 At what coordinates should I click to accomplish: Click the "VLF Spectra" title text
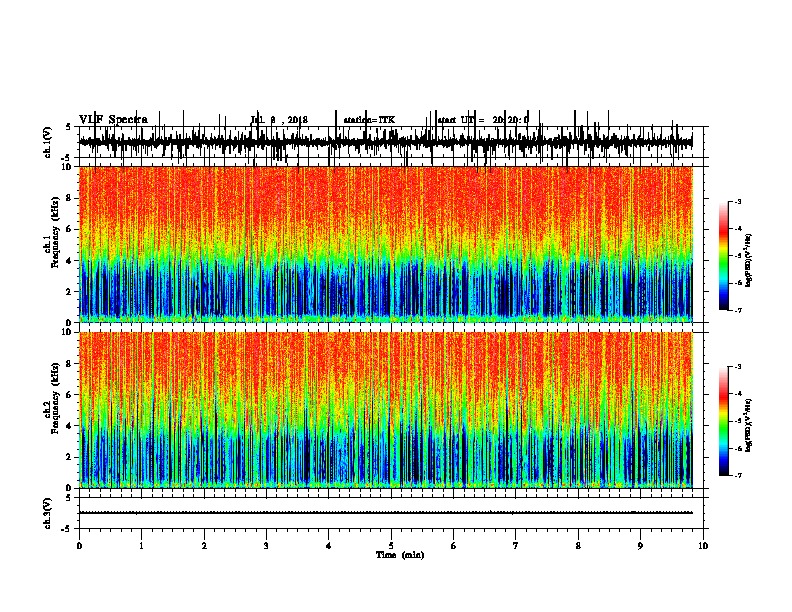pyautogui.click(x=113, y=119)
